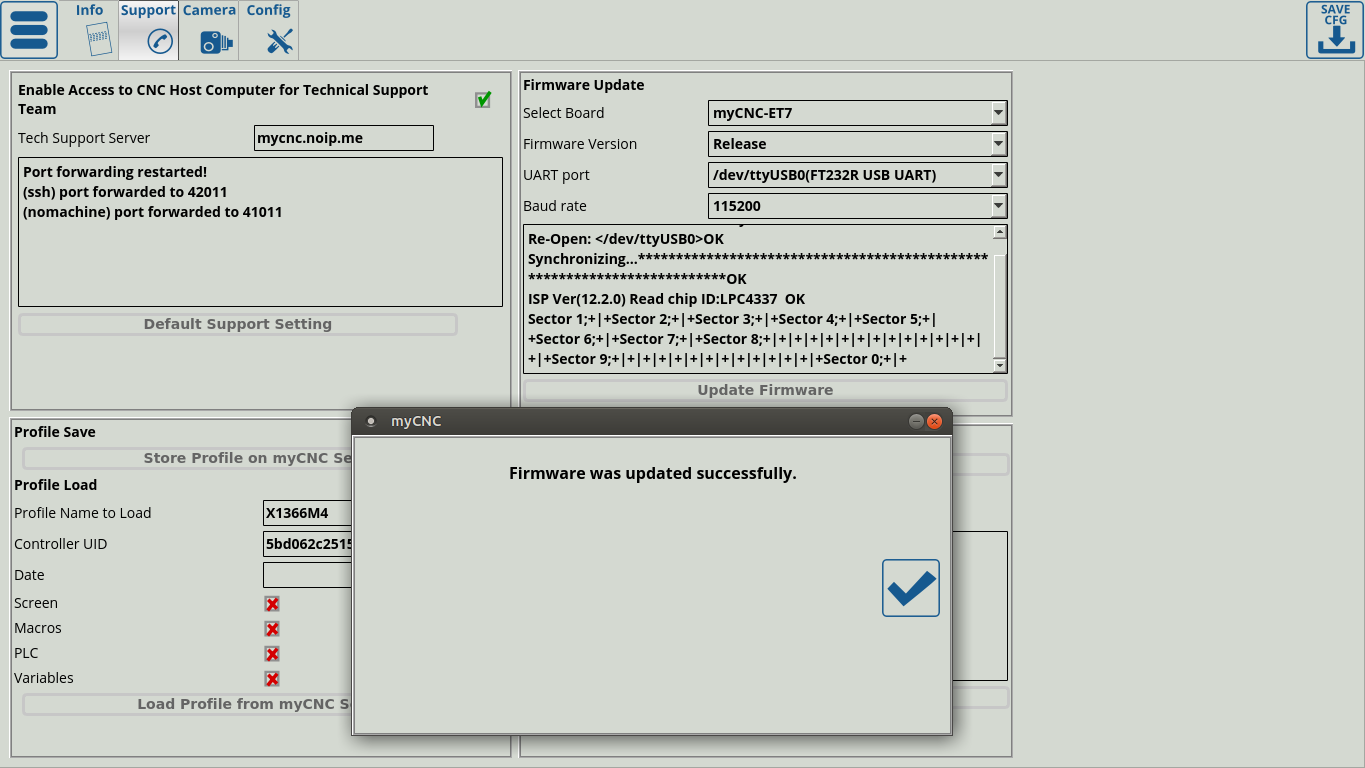Expand the Select Board dropdown
Viewport: 1365px width, 768px height.
(998, 113)
